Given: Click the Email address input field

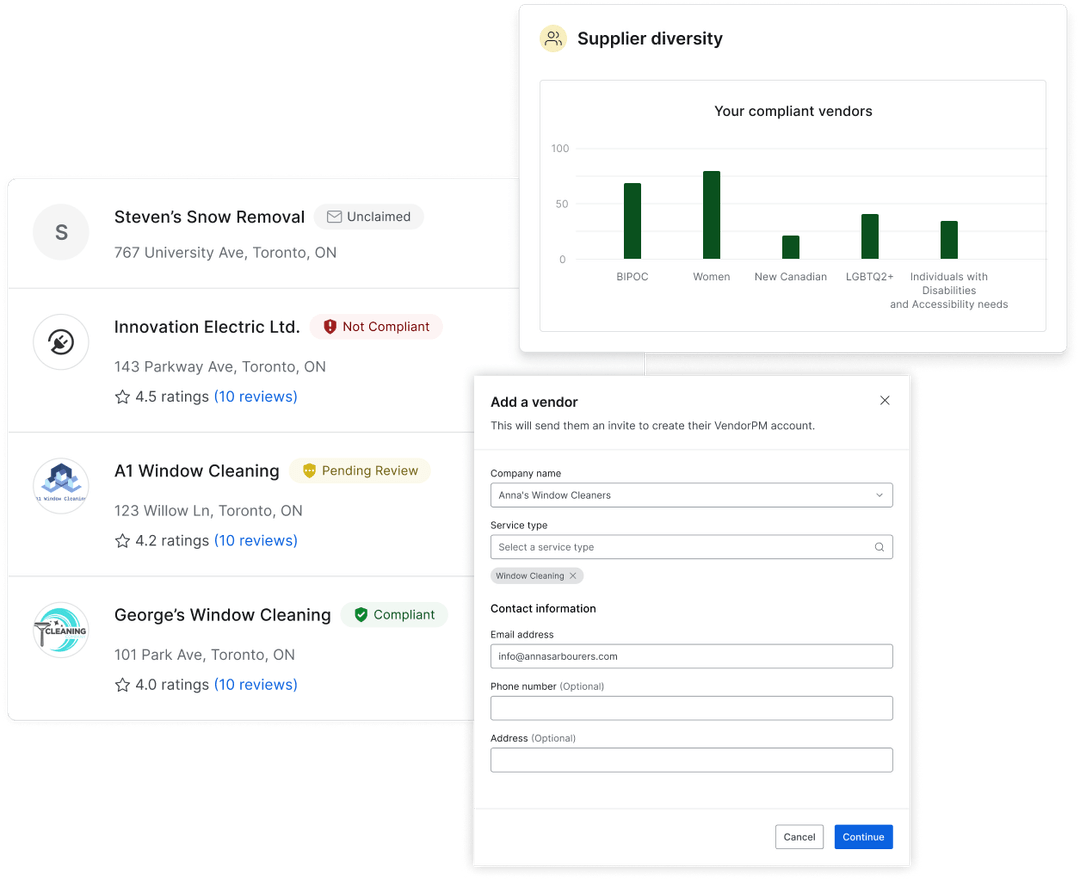Looking at the screenshot, I should click(692, 656).
